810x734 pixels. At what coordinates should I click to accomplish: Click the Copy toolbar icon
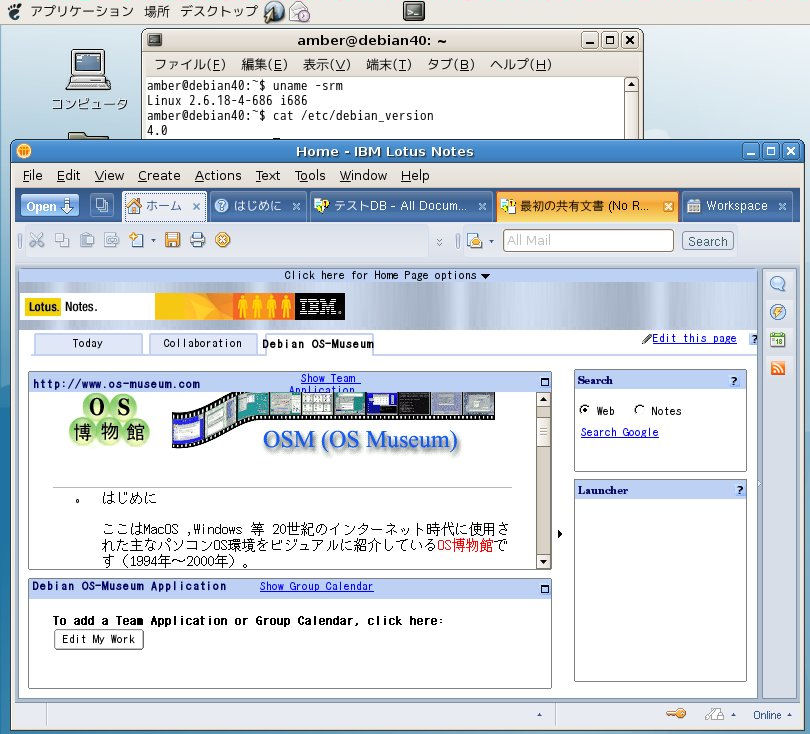pyautogui.click(x=62, y=240)
